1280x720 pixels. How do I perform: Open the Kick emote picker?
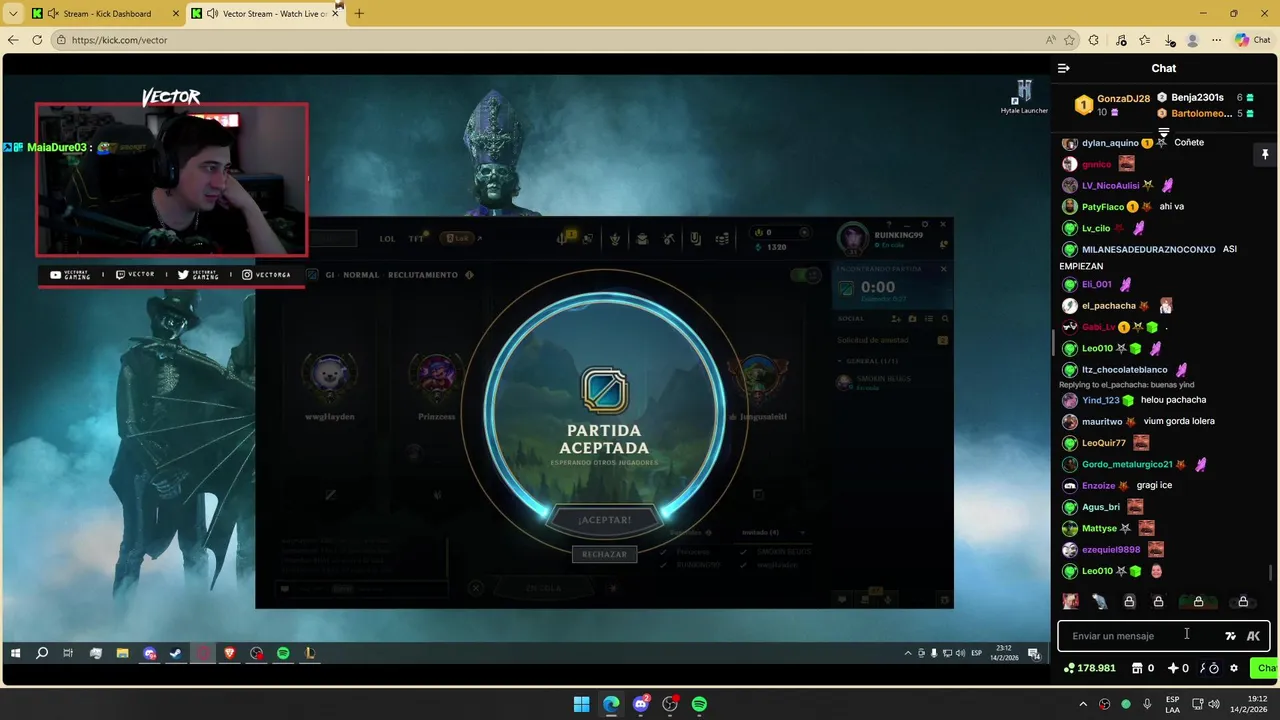(1253, 636)
